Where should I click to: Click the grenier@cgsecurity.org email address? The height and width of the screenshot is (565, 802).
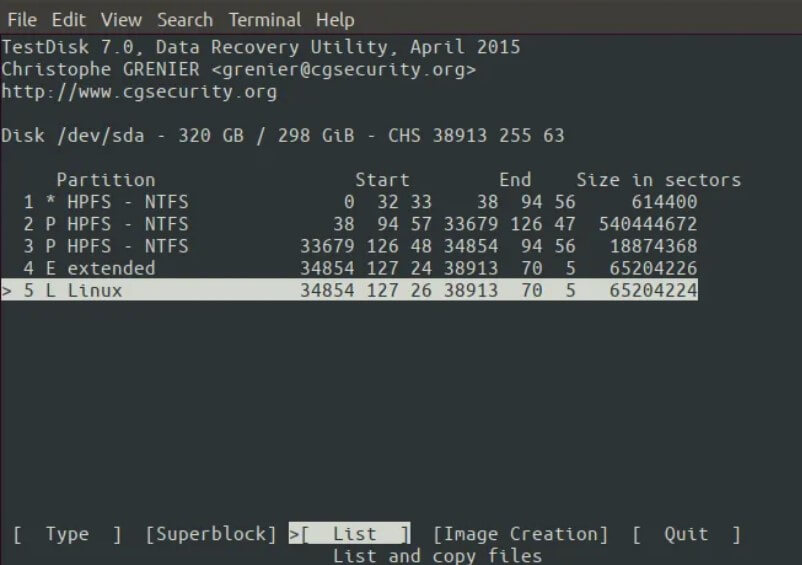[343, 70]
